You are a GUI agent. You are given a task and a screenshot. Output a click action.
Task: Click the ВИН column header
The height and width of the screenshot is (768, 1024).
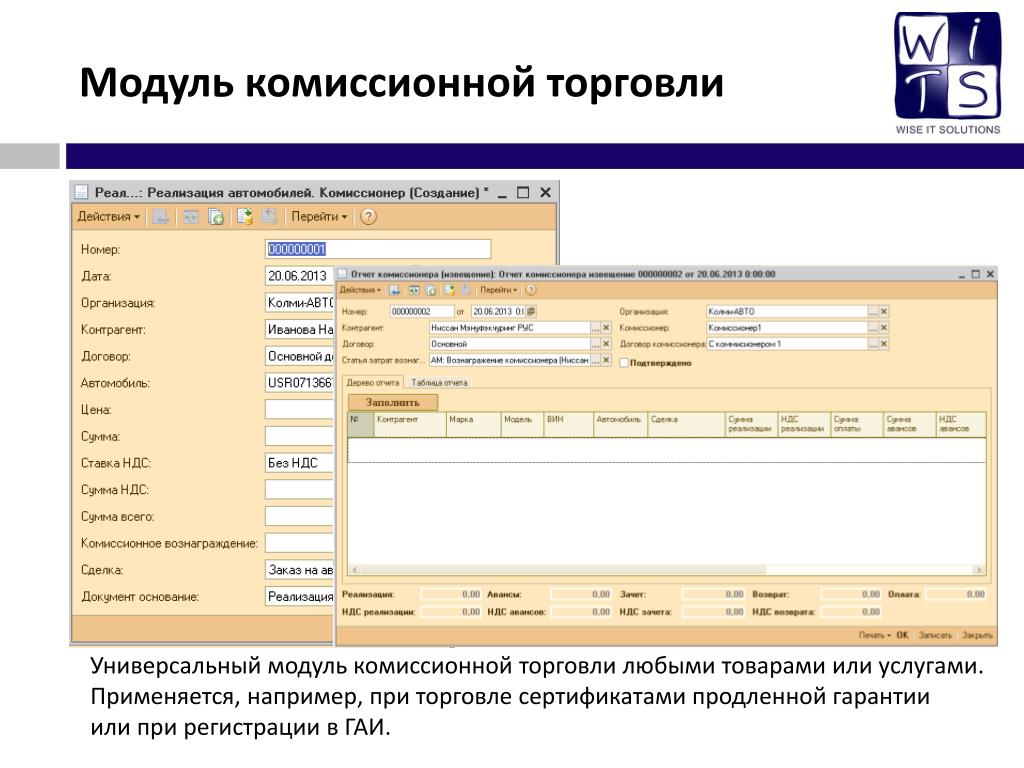(569, 424)
